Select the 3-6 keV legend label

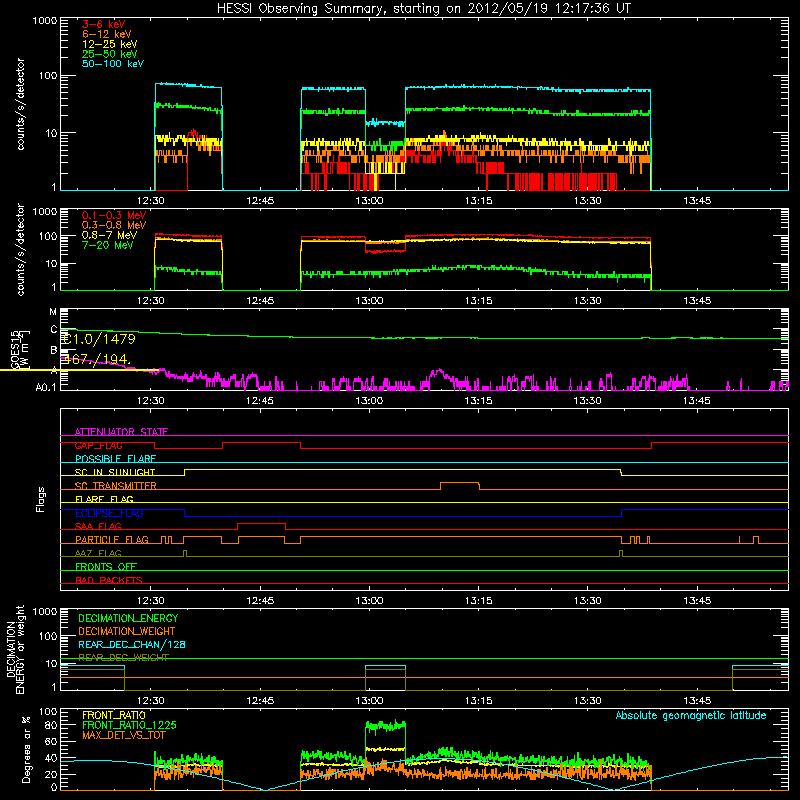(x=104, y=24)
